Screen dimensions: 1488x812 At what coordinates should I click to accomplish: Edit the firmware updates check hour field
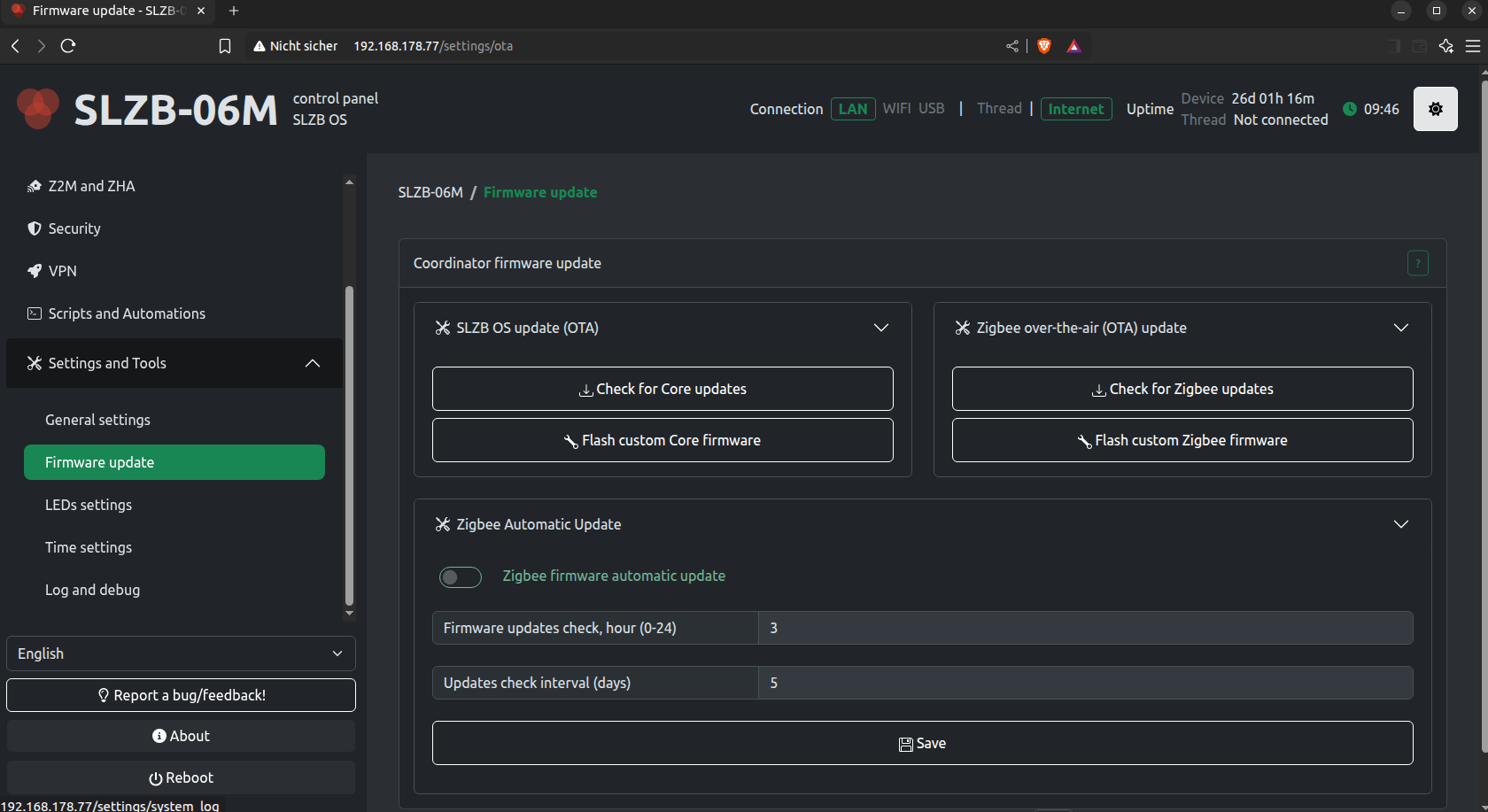1086,628
